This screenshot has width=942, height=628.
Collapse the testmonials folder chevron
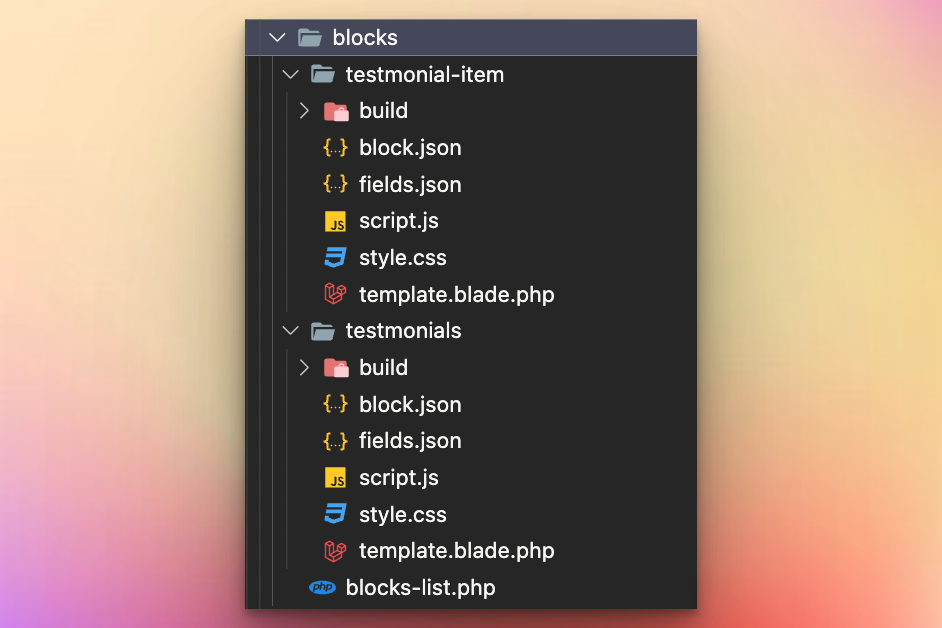(291, 331)
